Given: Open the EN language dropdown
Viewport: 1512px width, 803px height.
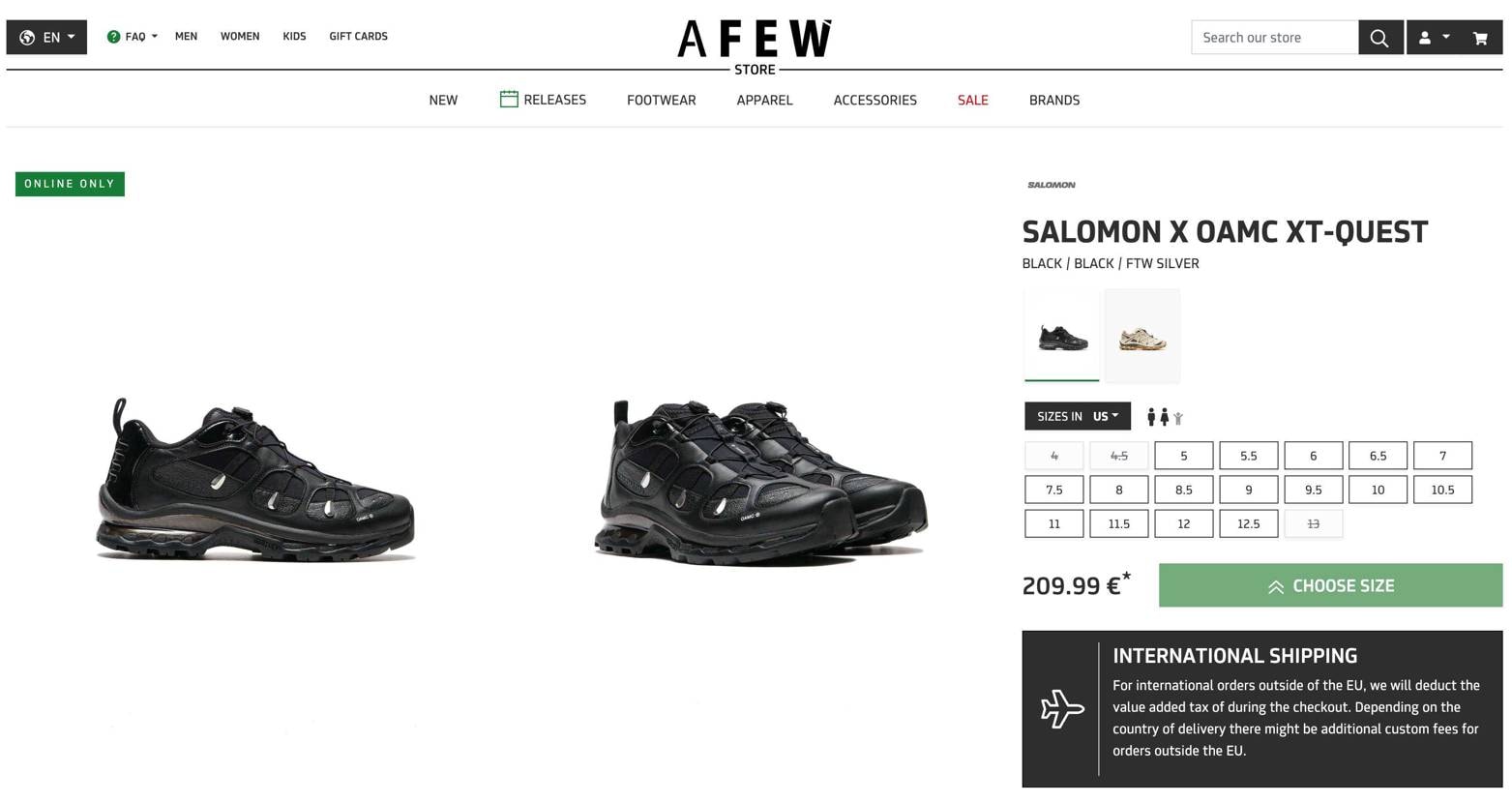Looking at the screenshot, I should click(46, 38).
